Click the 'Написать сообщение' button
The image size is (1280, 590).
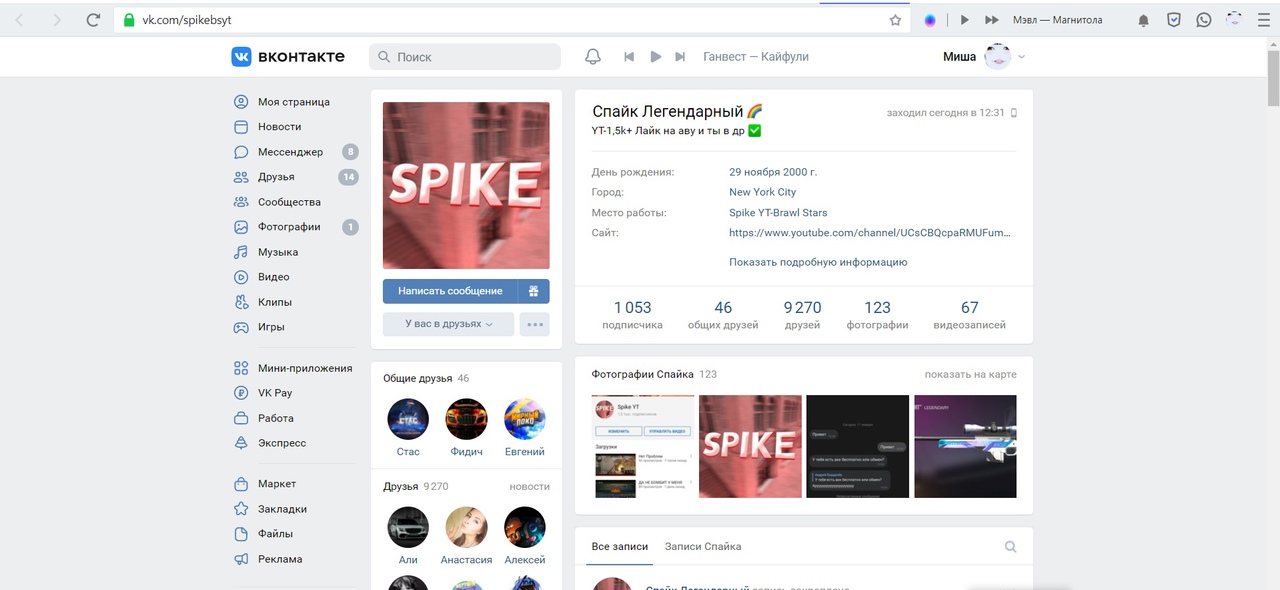pos(450,291)
